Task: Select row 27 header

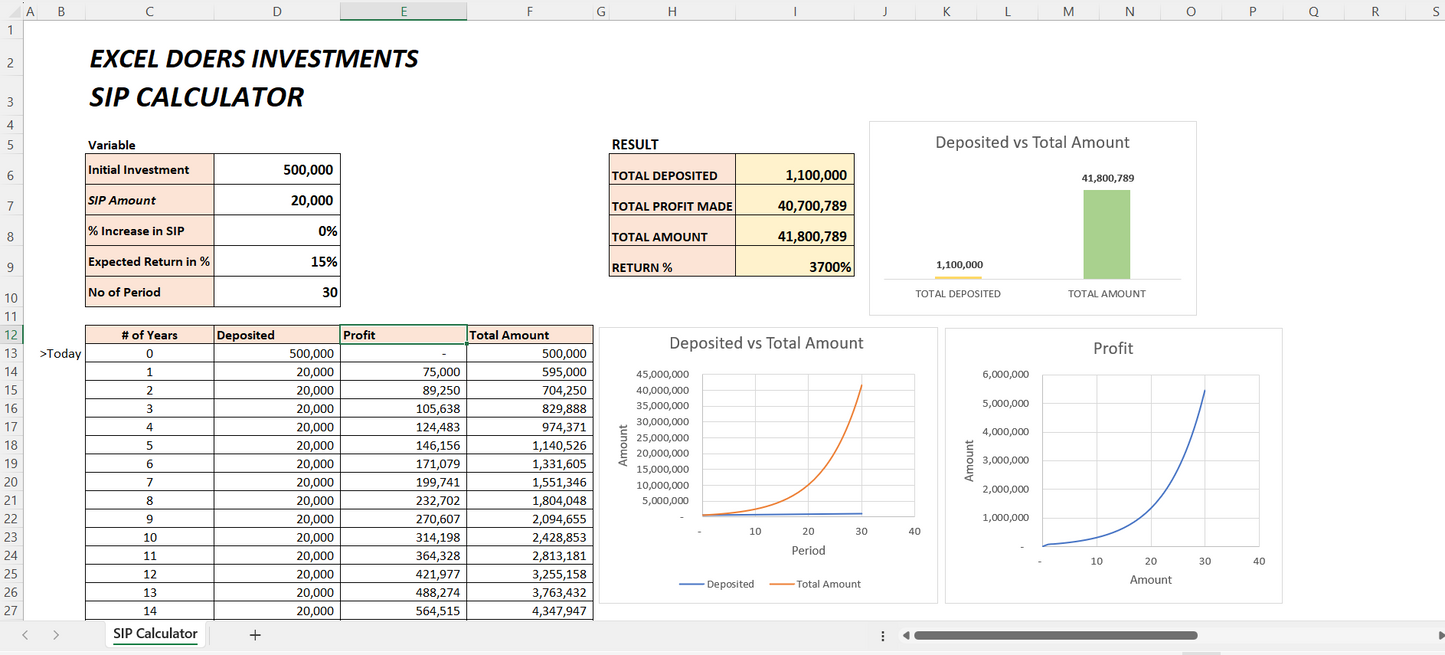Action: pos(10,610)
